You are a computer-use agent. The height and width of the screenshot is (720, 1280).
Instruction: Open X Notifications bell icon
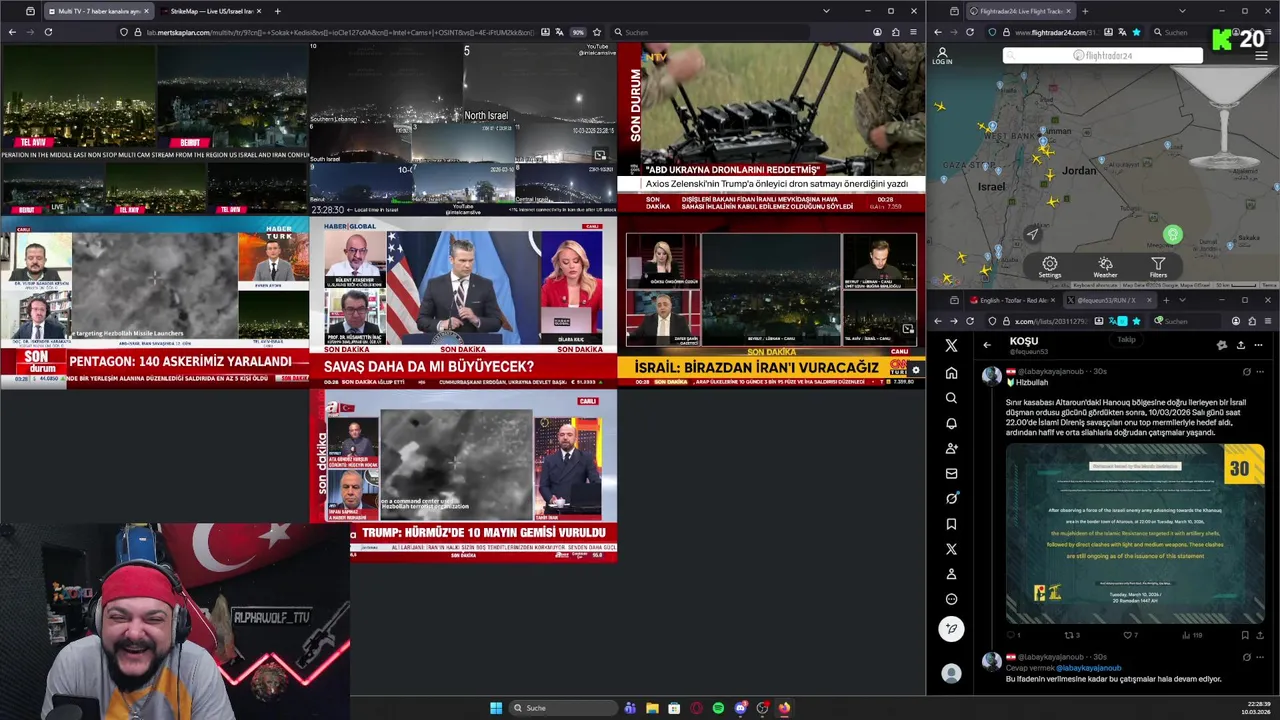[x=951, y=423]
